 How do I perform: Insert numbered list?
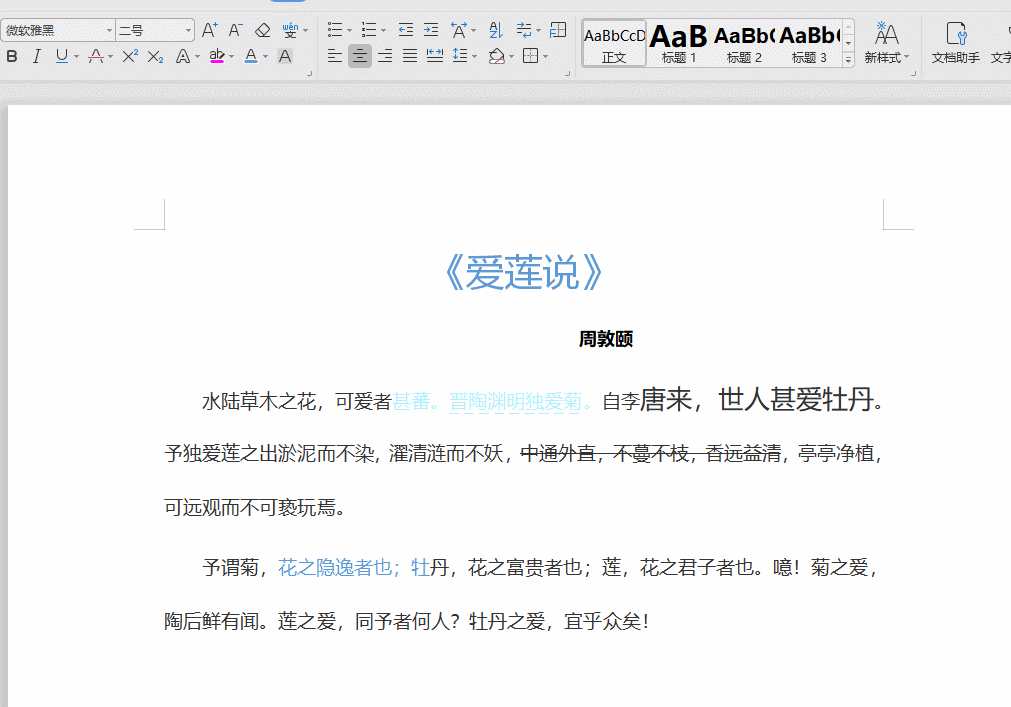point(369,30)
